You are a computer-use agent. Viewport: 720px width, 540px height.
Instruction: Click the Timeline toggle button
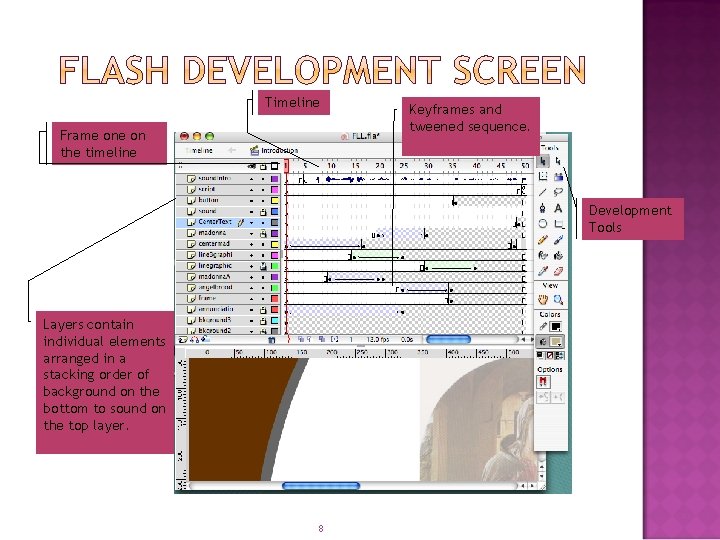(199, 150)
